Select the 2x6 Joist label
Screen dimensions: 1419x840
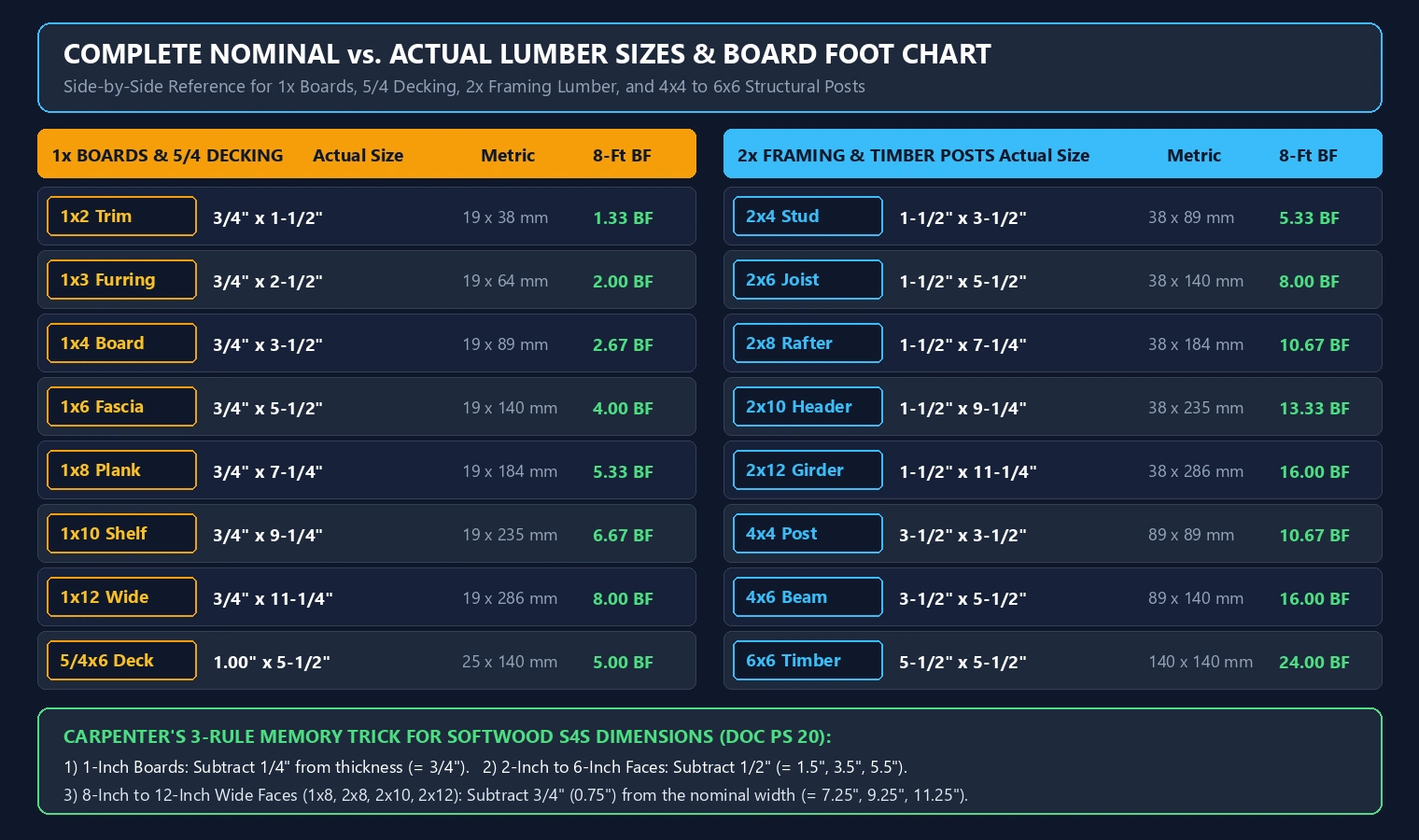point(808,280)
